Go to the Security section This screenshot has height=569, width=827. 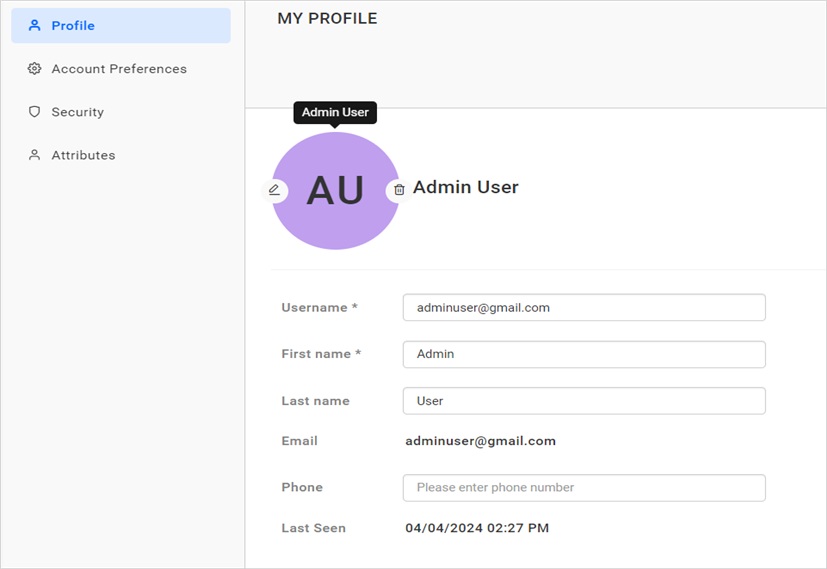[x=121, y=112]
